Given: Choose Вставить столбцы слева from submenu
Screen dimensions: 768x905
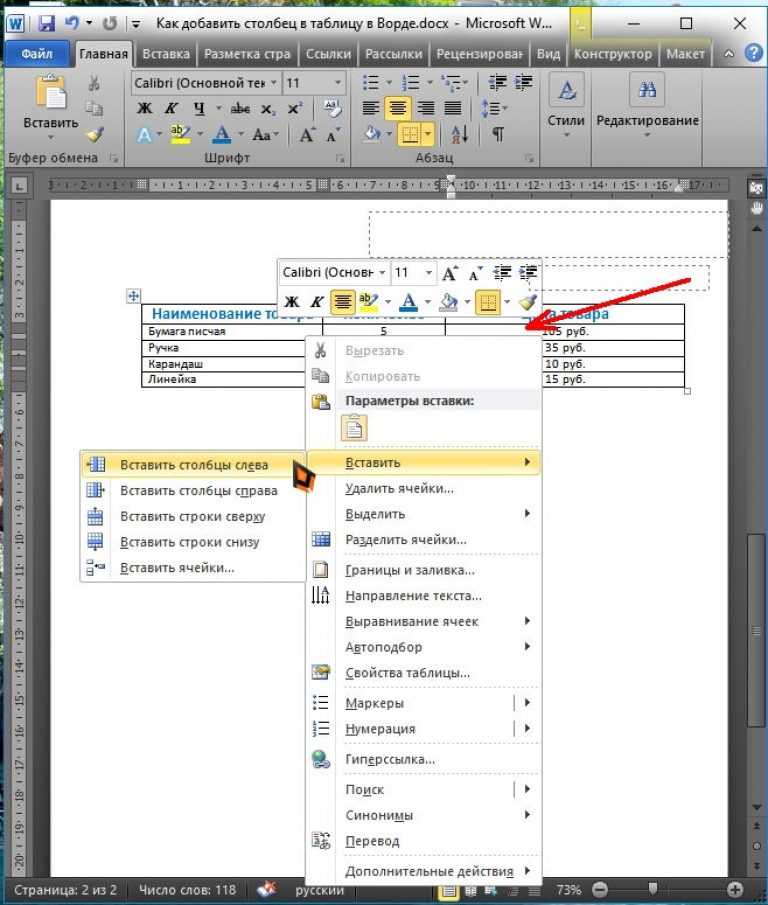Looking at the screenshot, I should tap(193, 465).
